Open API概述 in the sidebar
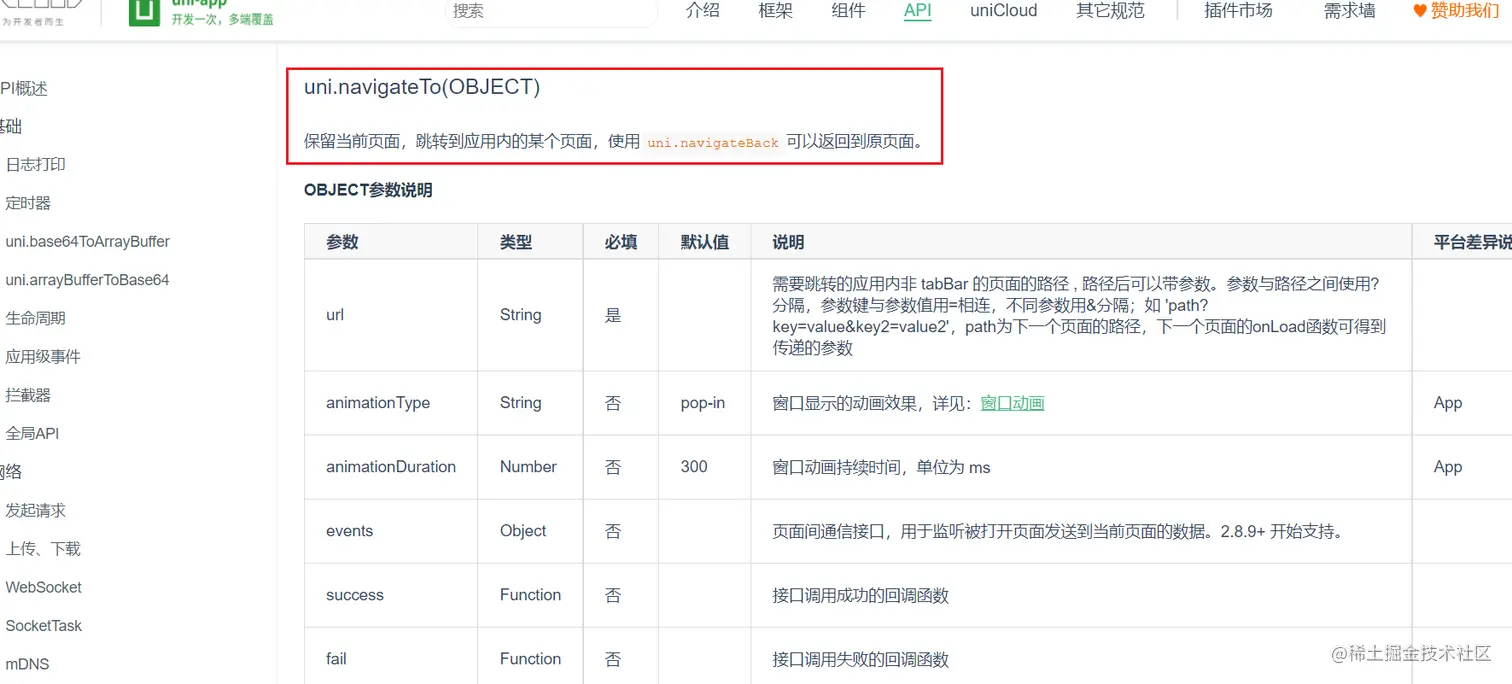 [x=24, y=89]
